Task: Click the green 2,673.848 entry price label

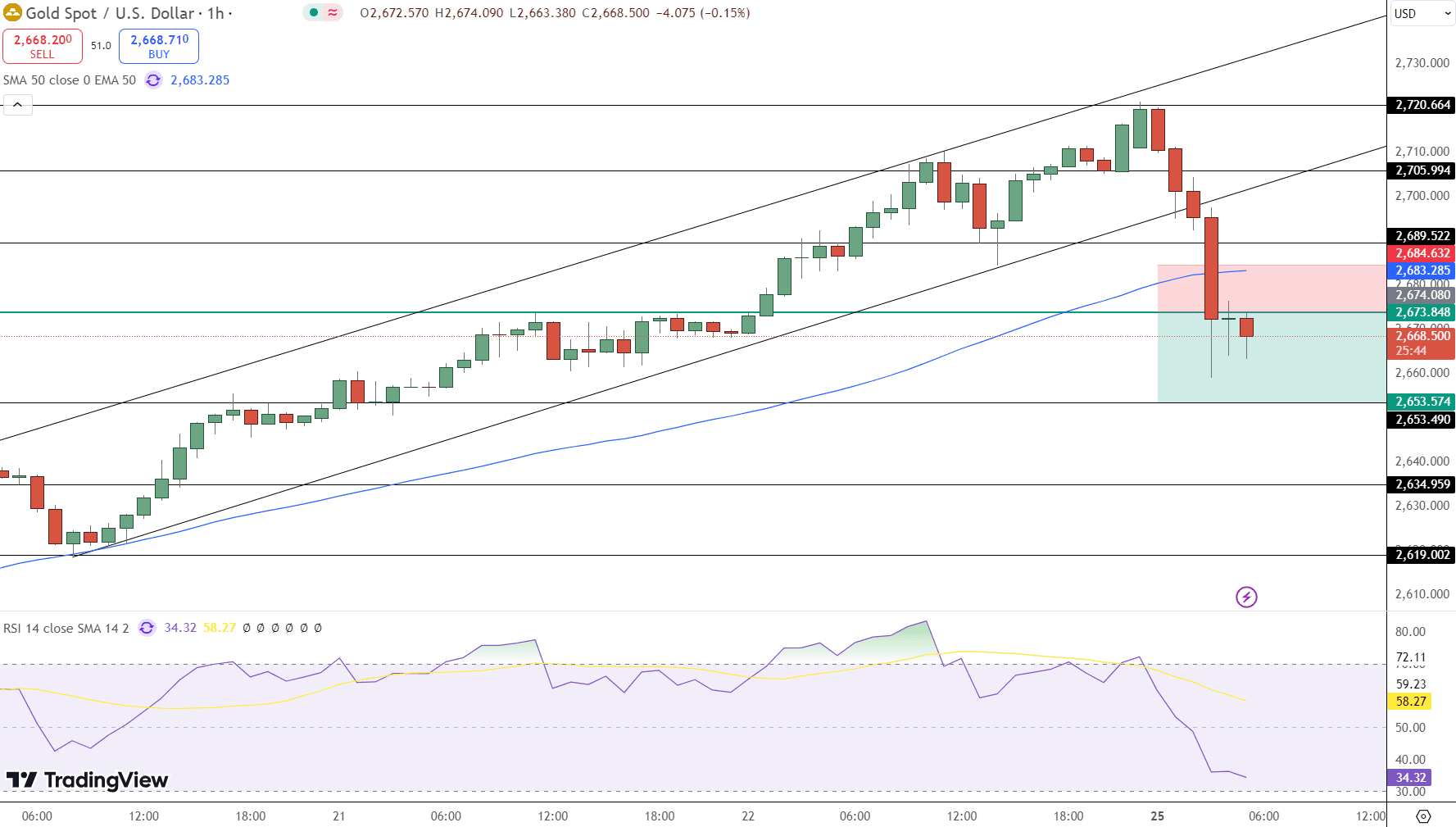Action: pos(1422,312)
